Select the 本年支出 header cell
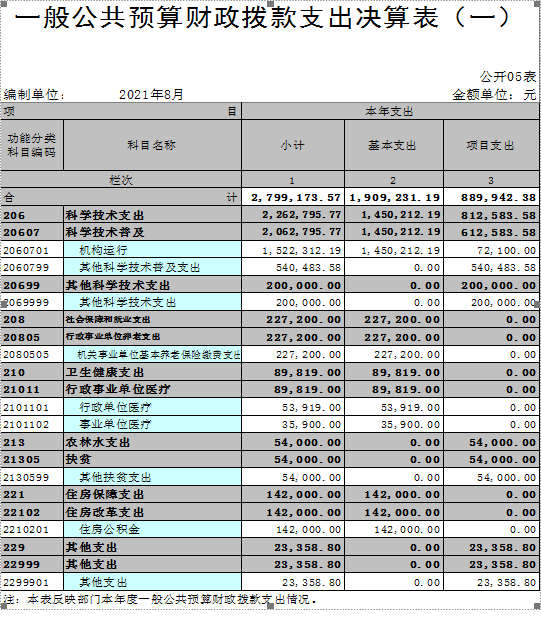 point(390,111)
